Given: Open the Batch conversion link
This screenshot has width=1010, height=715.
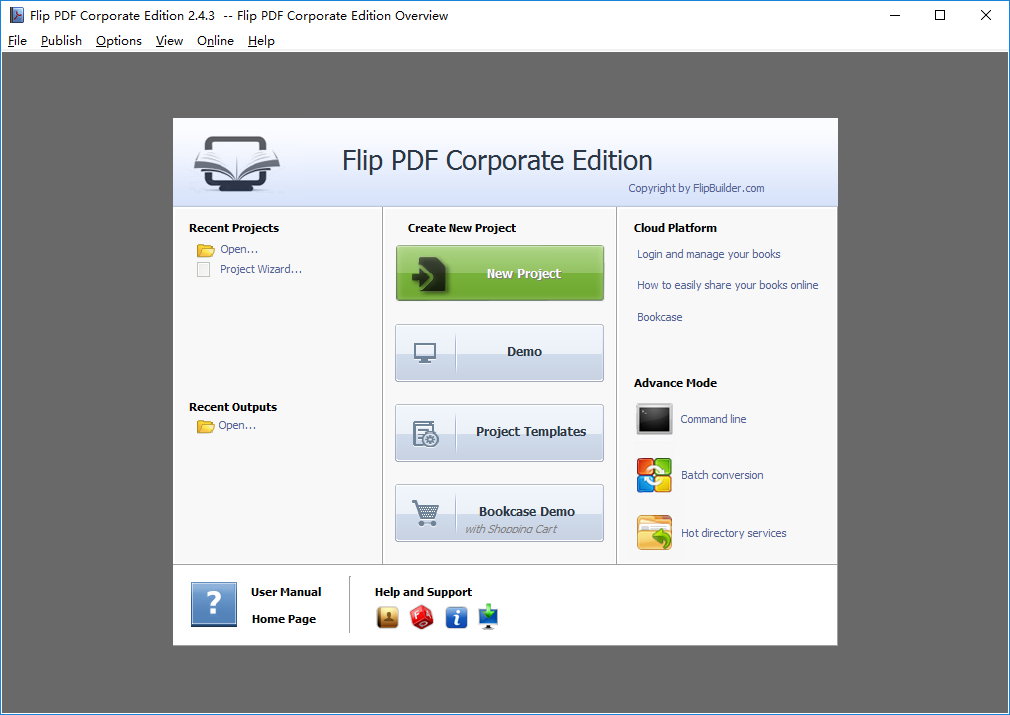Looking at the screenshot, I should click(x=722, y=475).
